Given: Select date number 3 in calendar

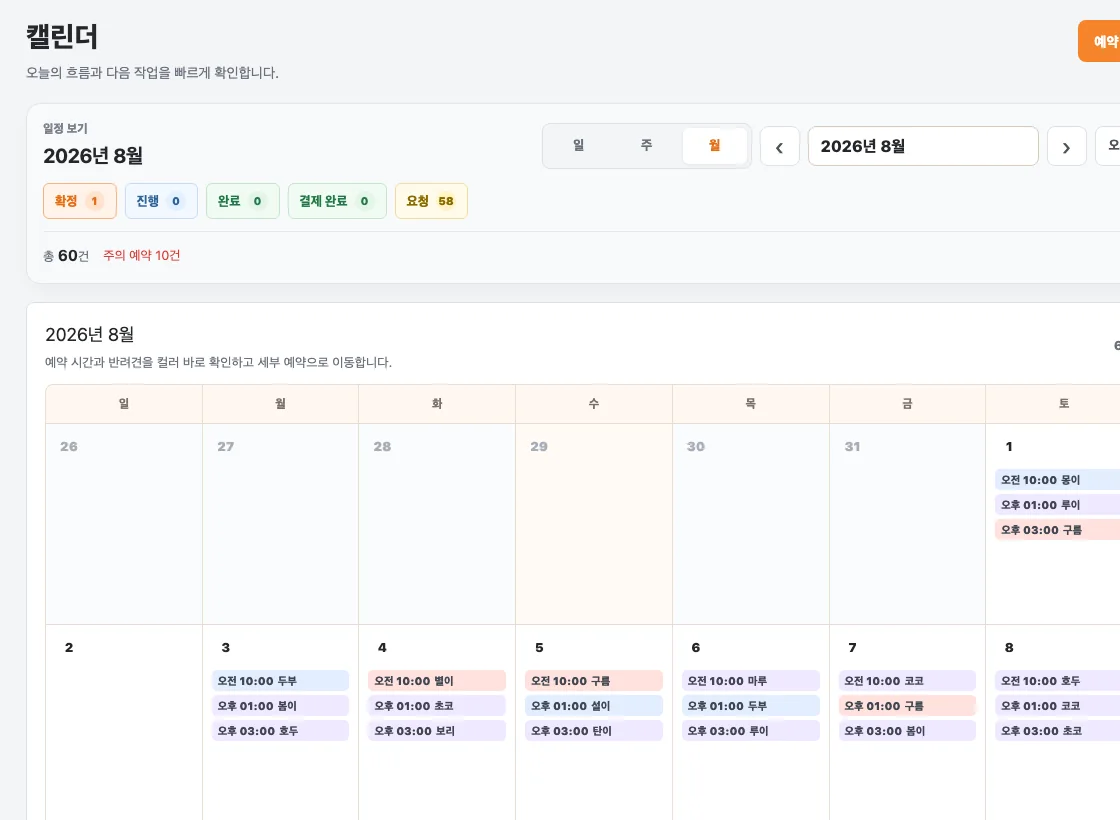Looking at the screenshot, I should [x=226, y=647].
